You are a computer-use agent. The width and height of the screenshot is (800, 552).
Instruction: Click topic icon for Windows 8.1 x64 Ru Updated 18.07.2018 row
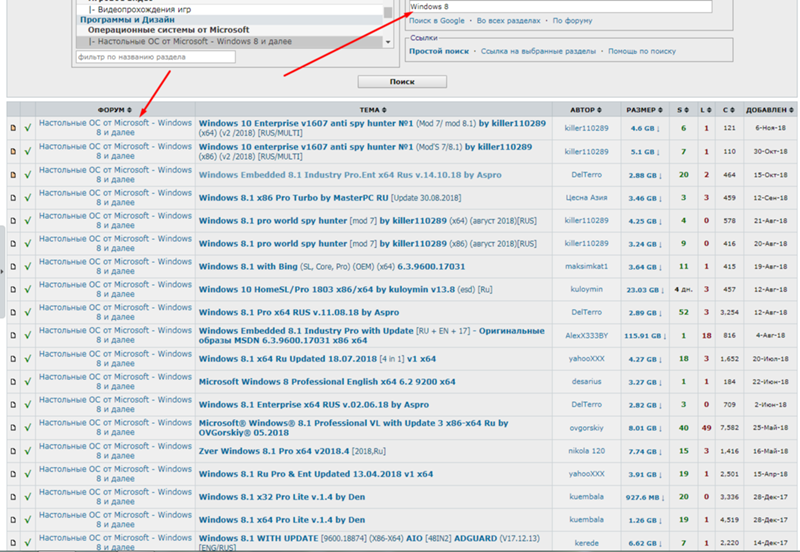point(13,359)
